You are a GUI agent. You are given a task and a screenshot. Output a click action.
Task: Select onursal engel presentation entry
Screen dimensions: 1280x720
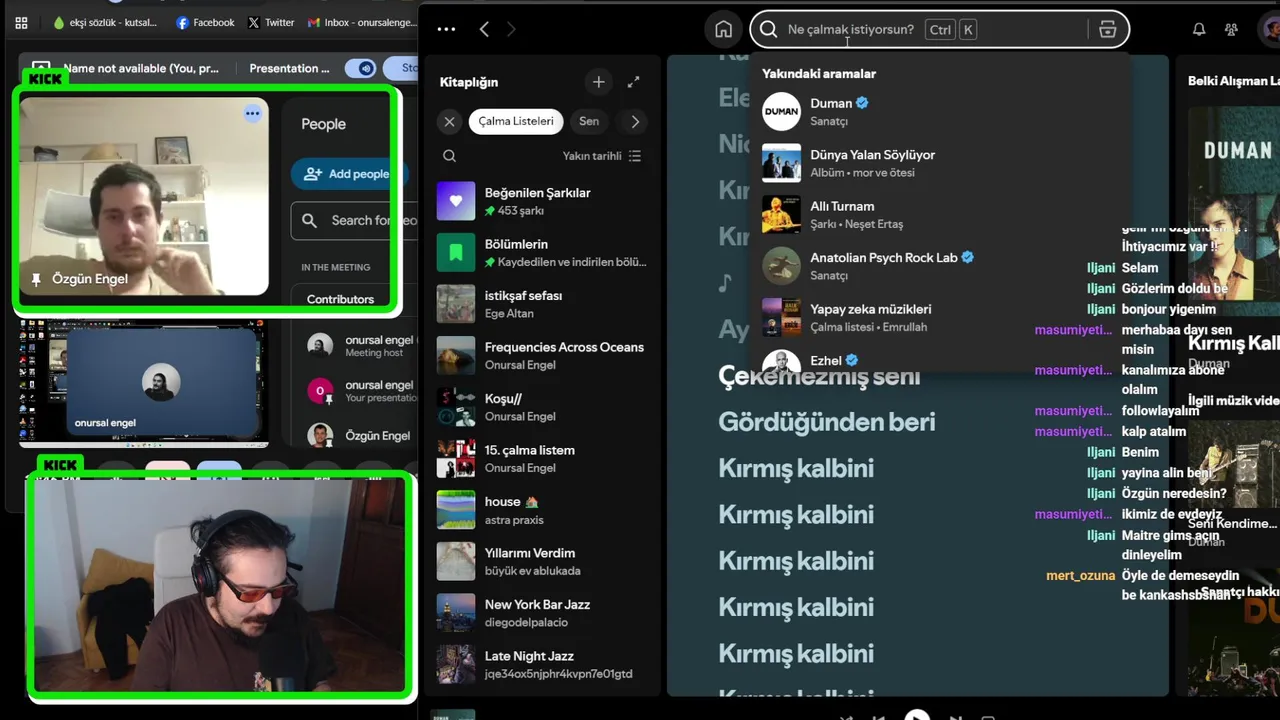(360, 390)
